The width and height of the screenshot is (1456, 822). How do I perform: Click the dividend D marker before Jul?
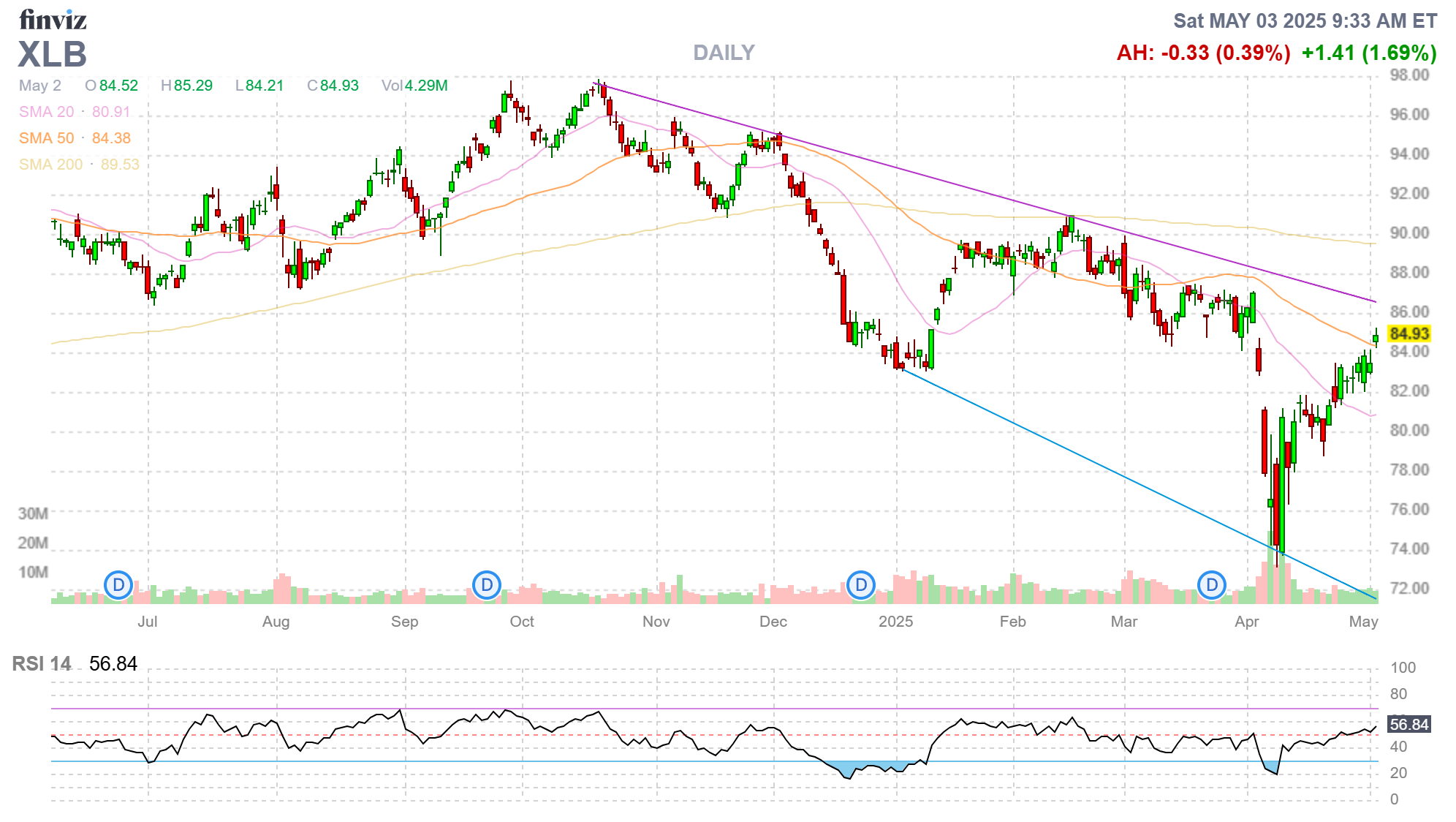(118, 585)
